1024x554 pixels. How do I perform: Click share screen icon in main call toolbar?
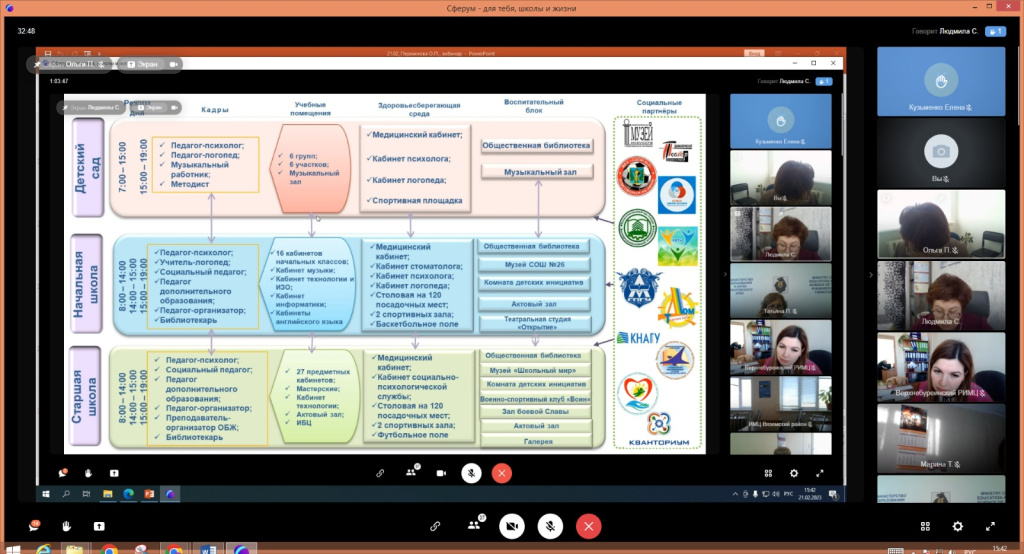coord(99,525)
